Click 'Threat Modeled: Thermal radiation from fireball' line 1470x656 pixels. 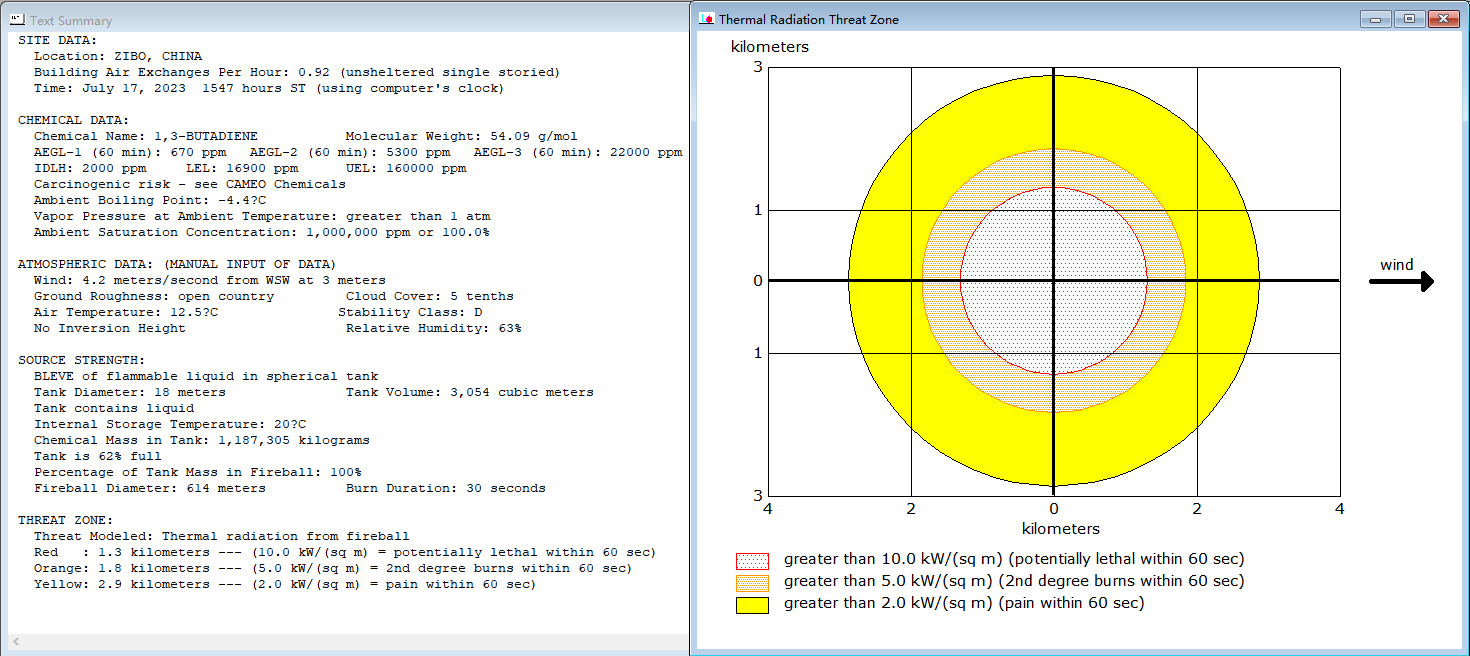pyautogui.click(x=222, y=536)
